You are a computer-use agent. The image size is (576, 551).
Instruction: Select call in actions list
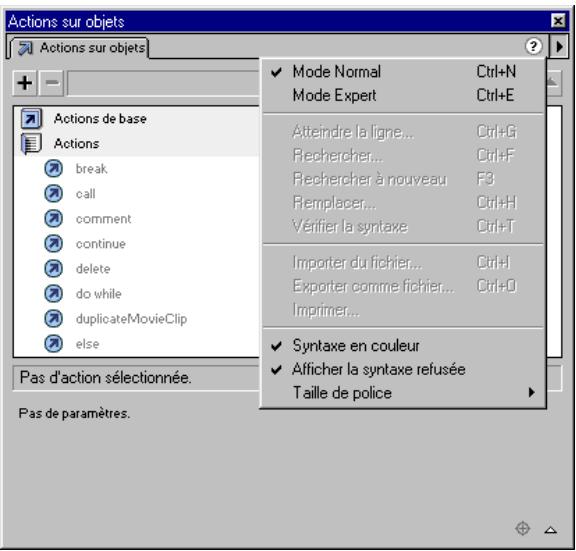click(x=86, y=194)
